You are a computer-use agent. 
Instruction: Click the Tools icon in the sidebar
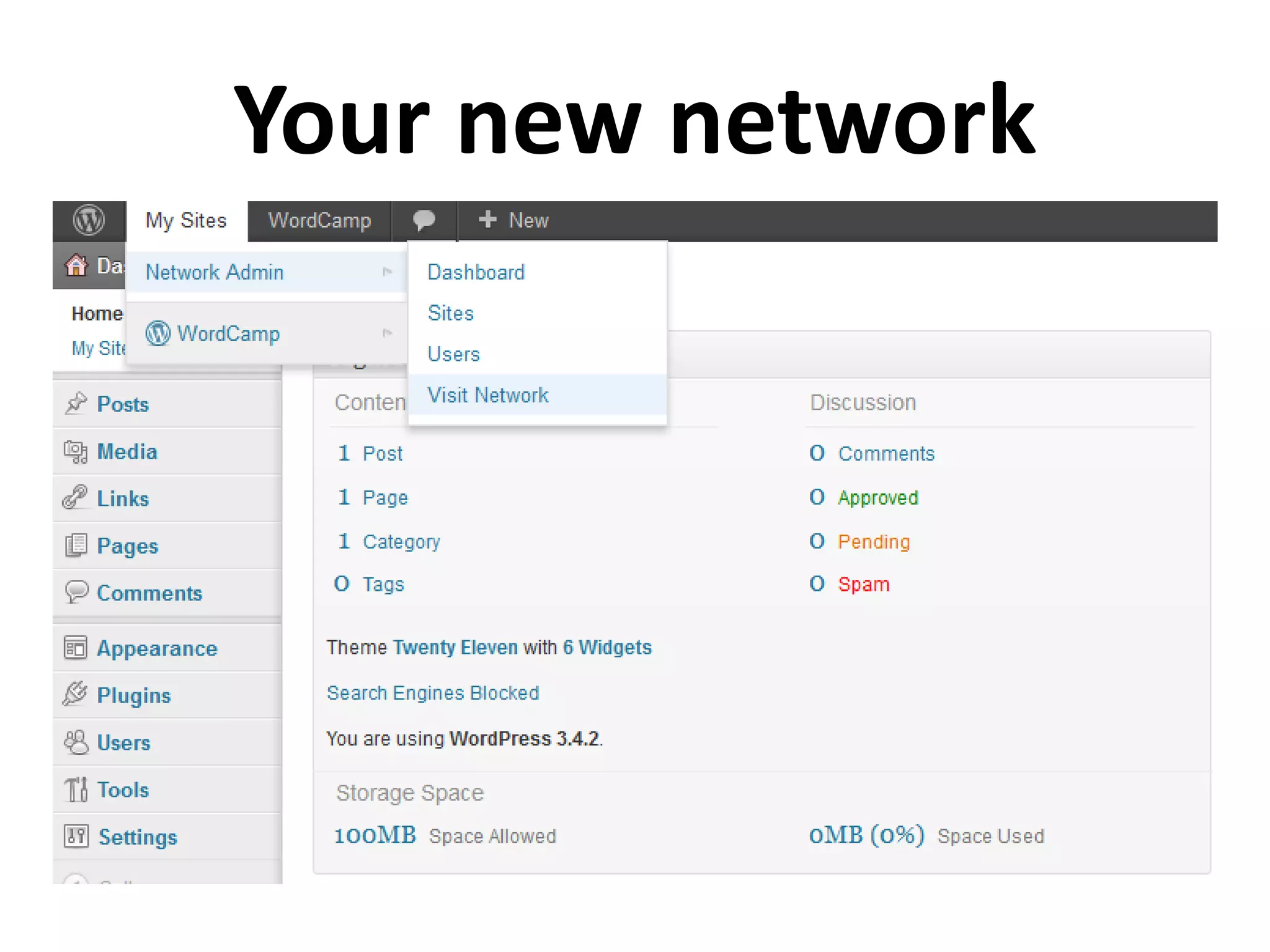coord(76,789)
